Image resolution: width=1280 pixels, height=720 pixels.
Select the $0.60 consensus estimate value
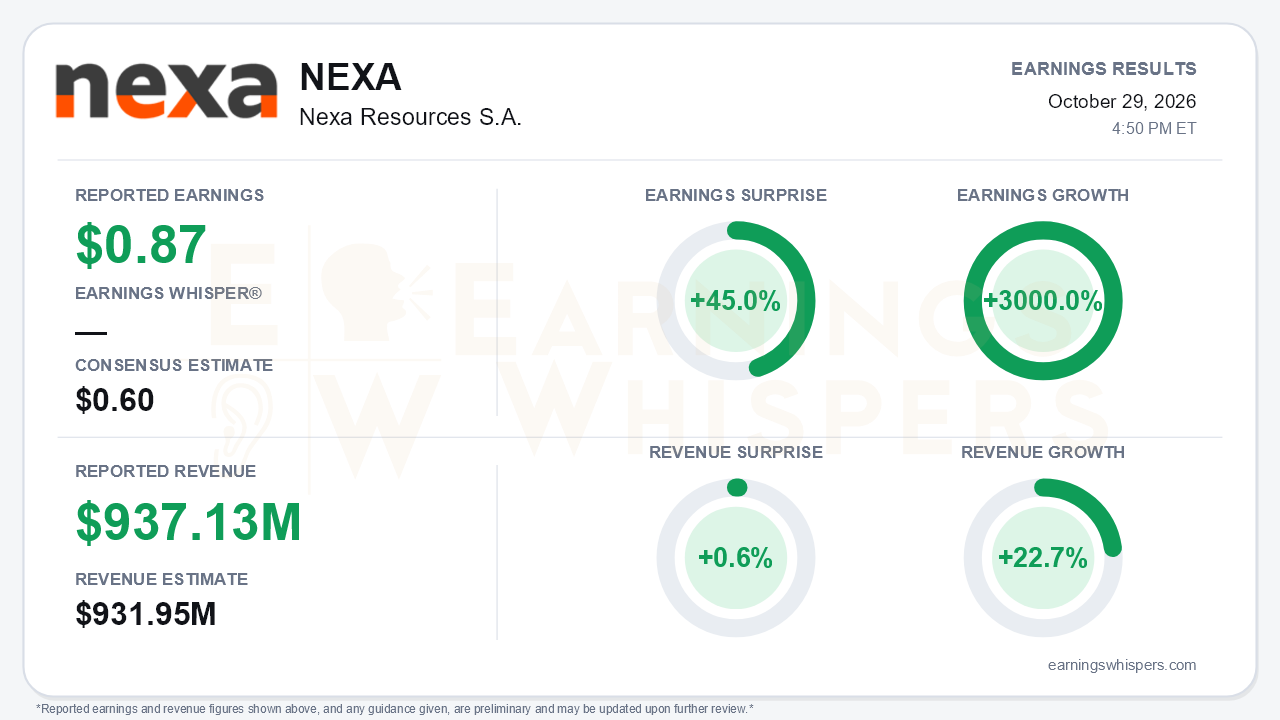[x=115, y=400]
